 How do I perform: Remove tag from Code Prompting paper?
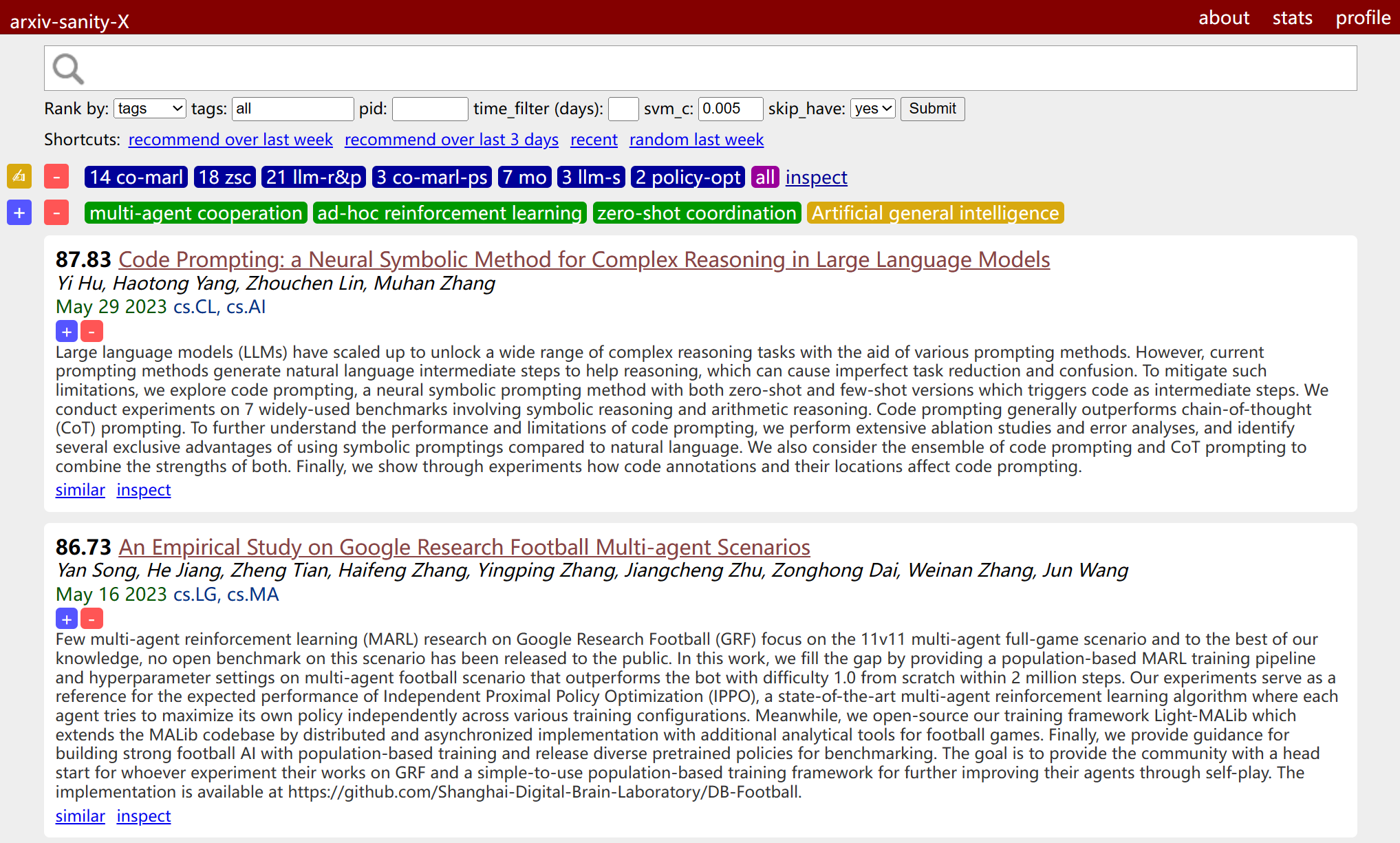pyautogui.click(x=91, y=332)
